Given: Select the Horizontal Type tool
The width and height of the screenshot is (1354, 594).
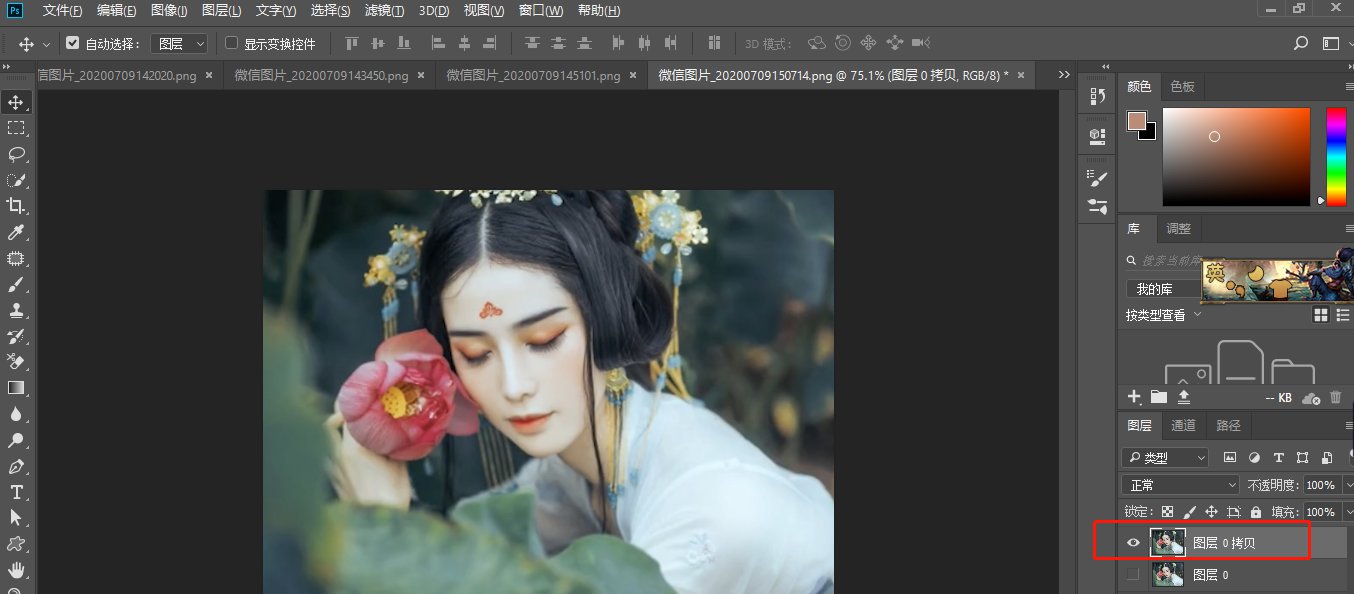Looking at the screenshot, I should [x=16, y=492].
